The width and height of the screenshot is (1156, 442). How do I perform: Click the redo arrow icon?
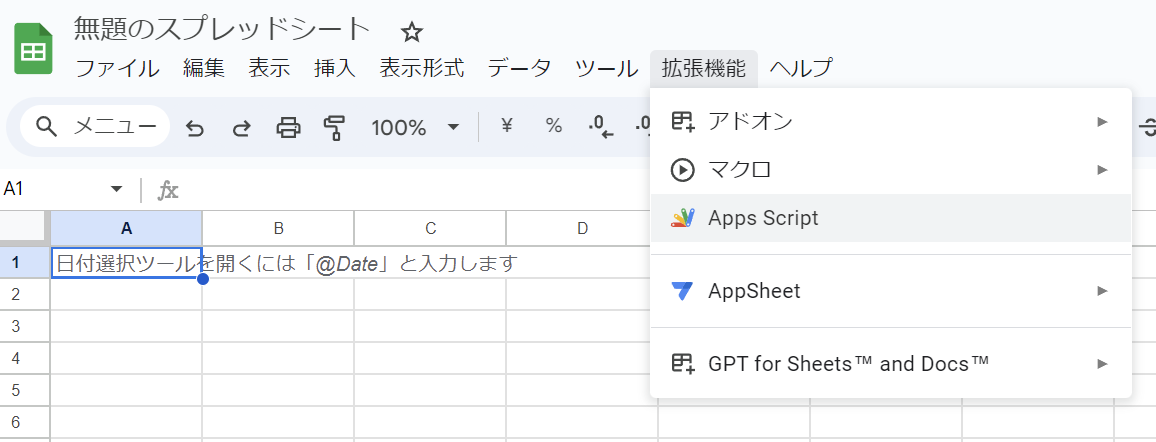point(241,128)
